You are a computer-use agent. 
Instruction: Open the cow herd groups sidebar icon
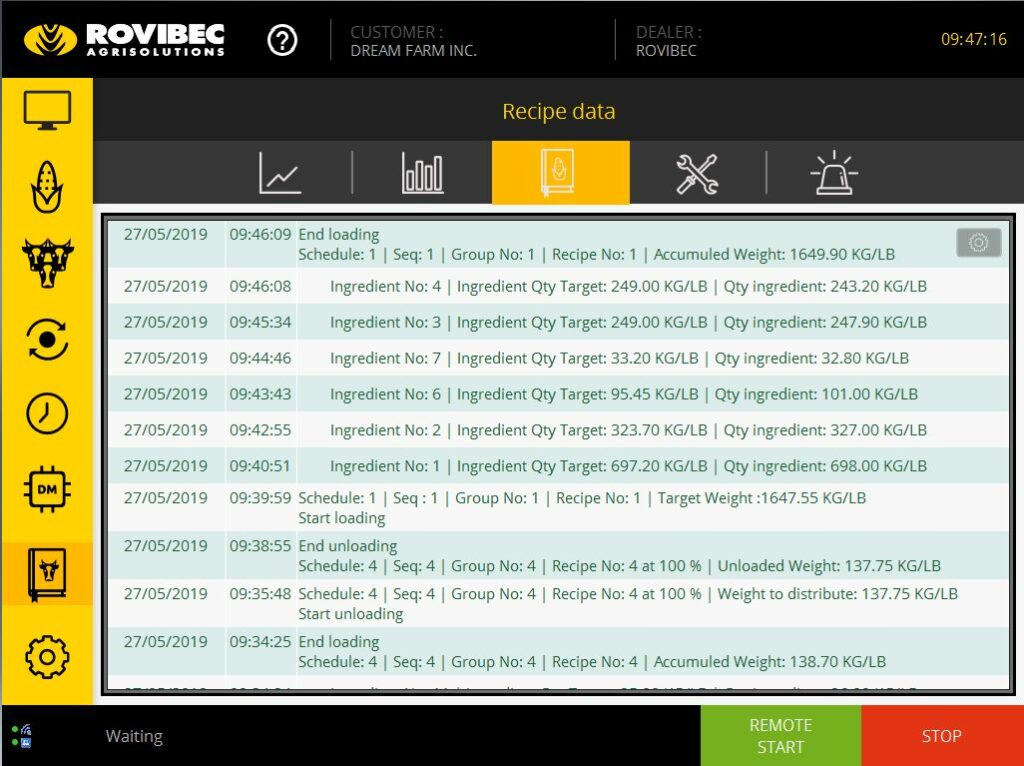click(47, 263)
